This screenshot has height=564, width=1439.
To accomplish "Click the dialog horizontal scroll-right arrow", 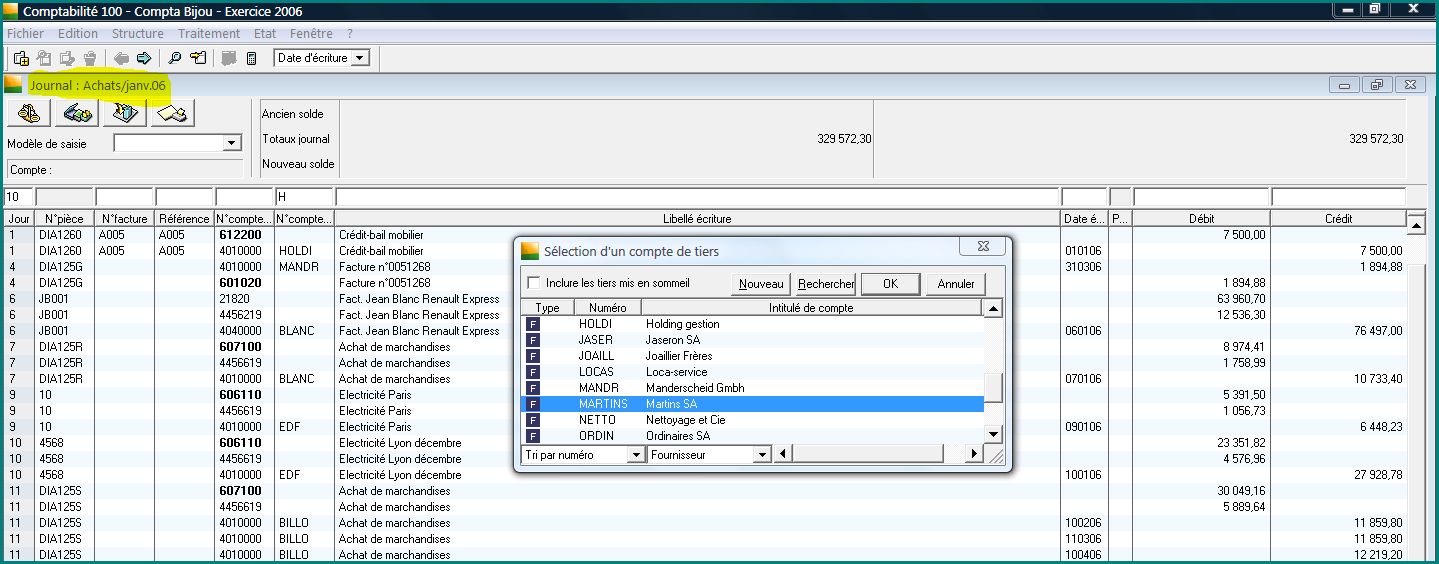I will (974, 455).
